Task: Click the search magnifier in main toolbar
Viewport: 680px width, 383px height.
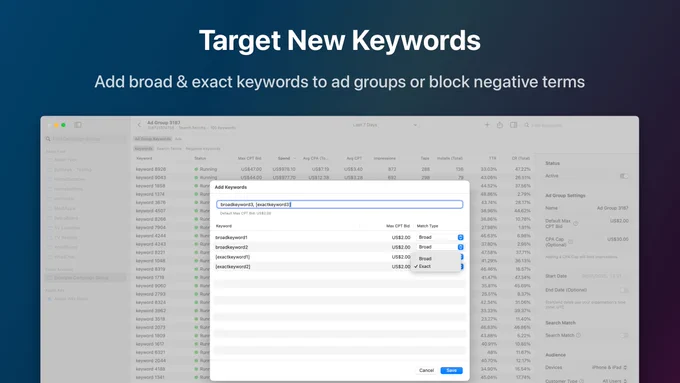Action: (526, 125)
